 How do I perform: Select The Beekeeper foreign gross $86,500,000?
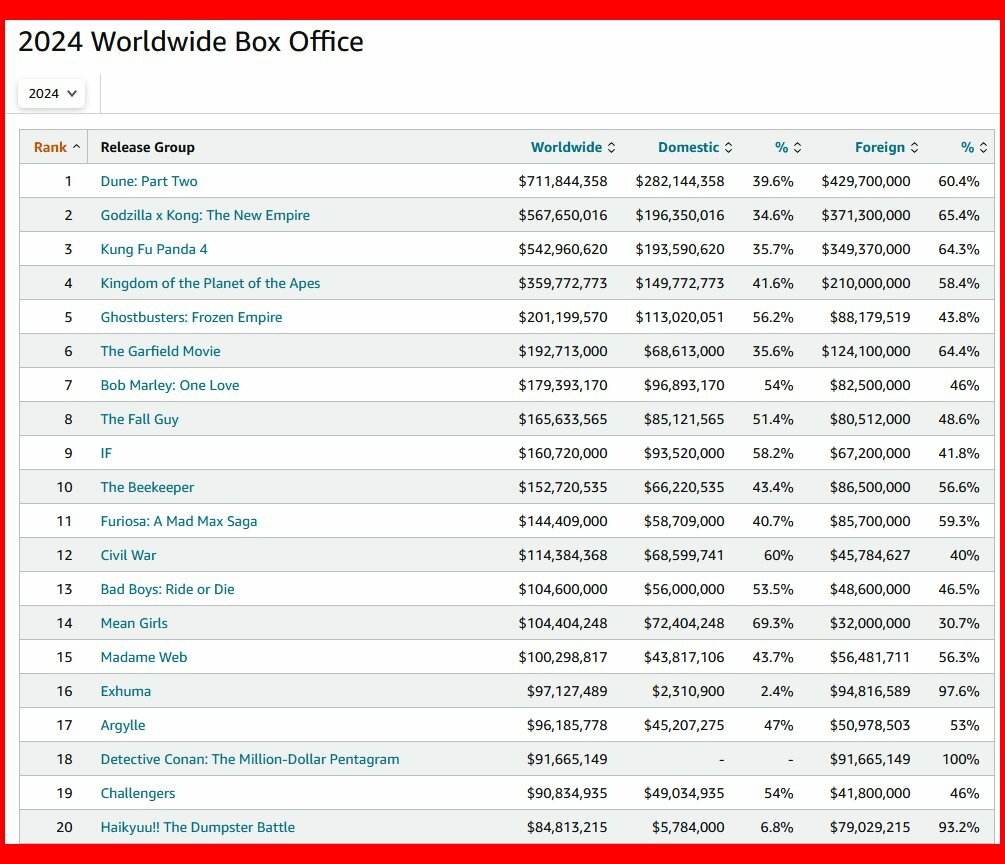click(870, 487)
